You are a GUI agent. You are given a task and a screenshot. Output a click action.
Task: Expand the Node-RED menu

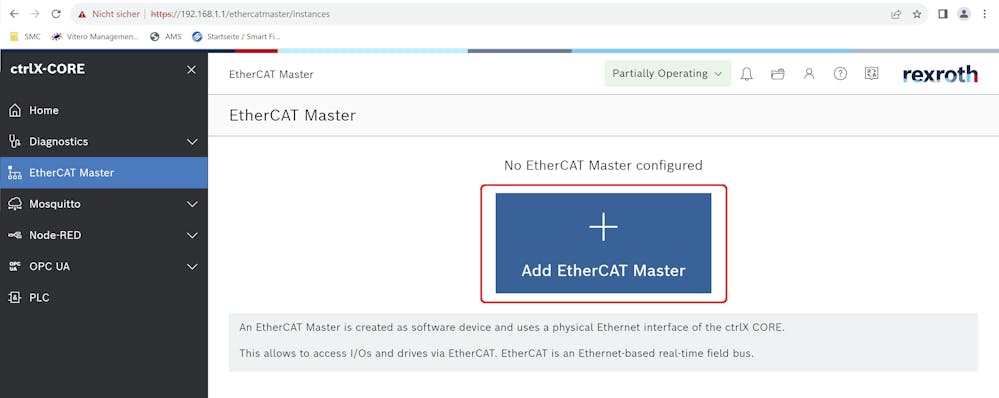tap(104, 235)
